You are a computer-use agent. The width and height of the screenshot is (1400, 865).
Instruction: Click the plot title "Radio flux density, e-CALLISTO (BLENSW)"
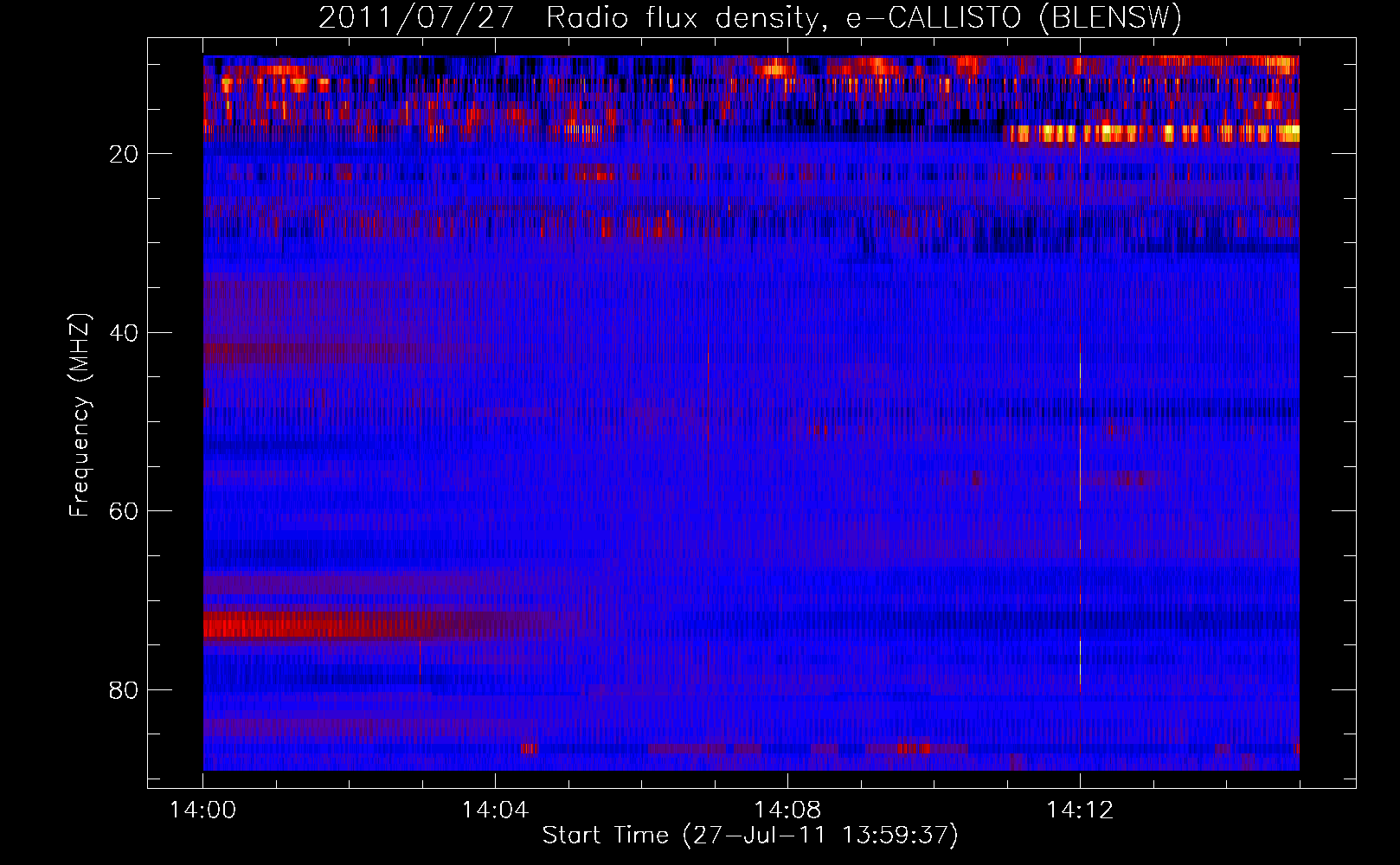coord(864,17)
